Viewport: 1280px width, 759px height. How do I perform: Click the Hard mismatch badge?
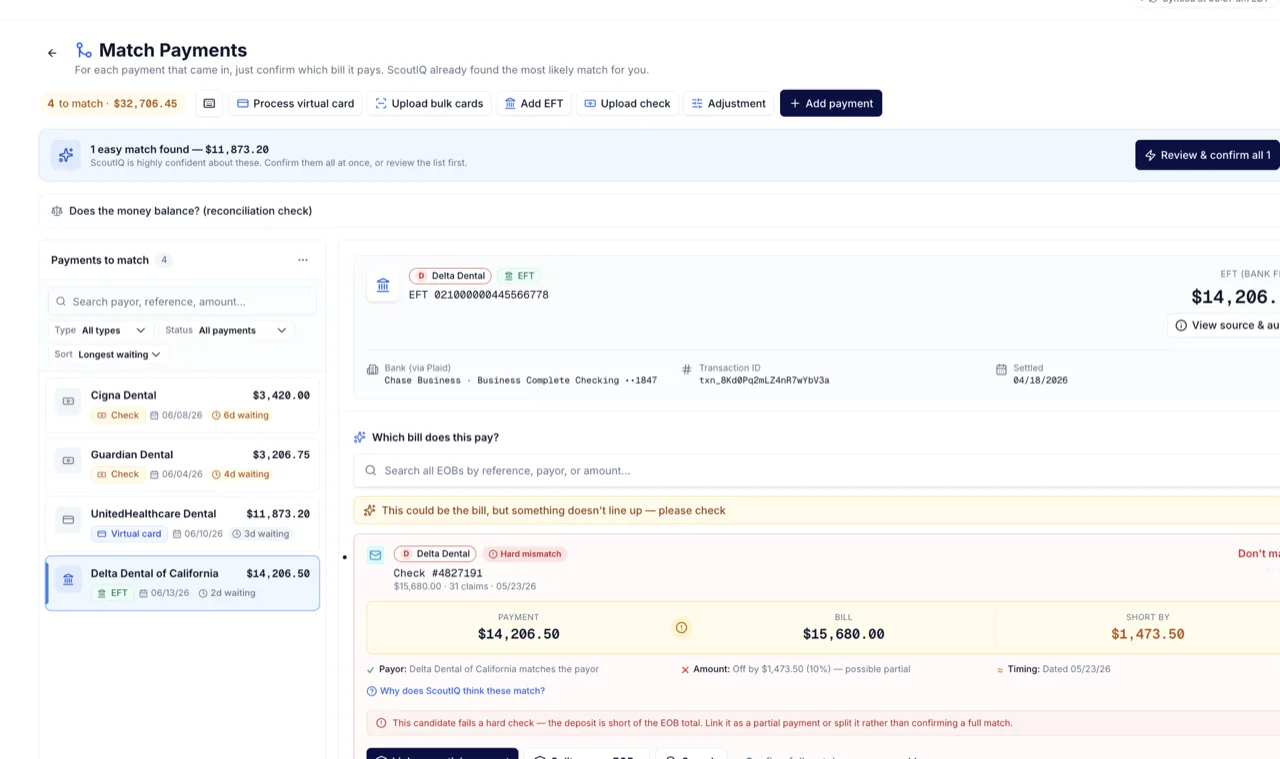tap(525, 554)
